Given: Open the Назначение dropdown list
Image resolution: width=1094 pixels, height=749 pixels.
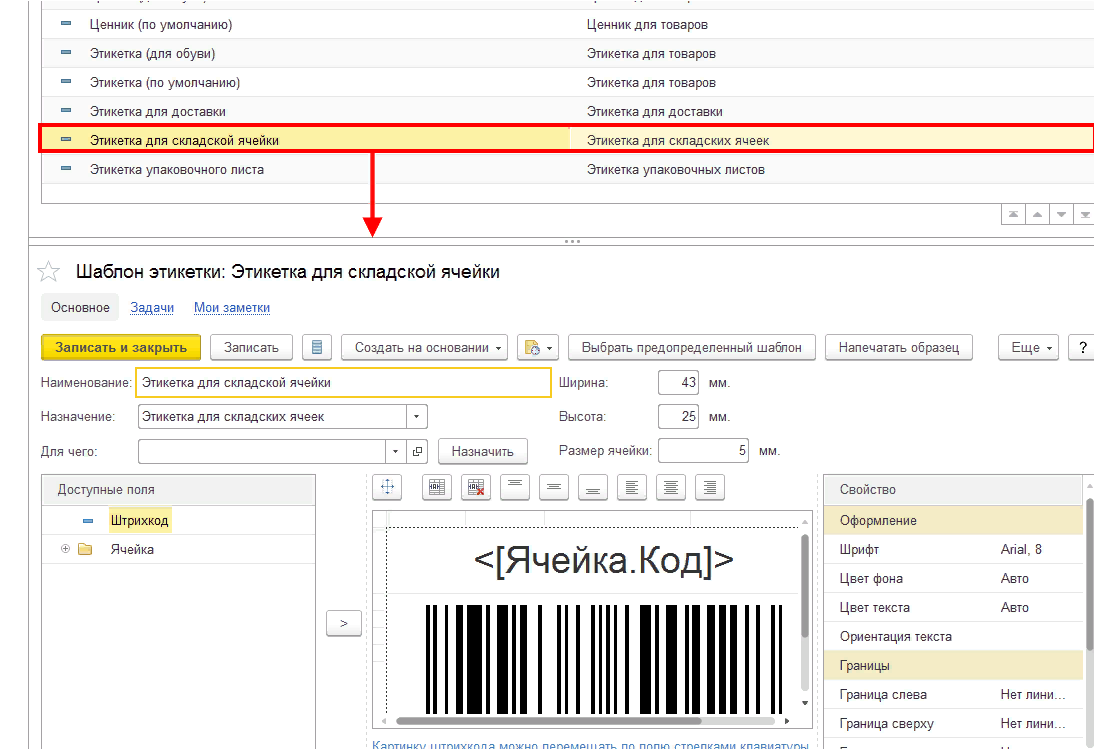Looking at the screenshot, I should click(417, 416).
